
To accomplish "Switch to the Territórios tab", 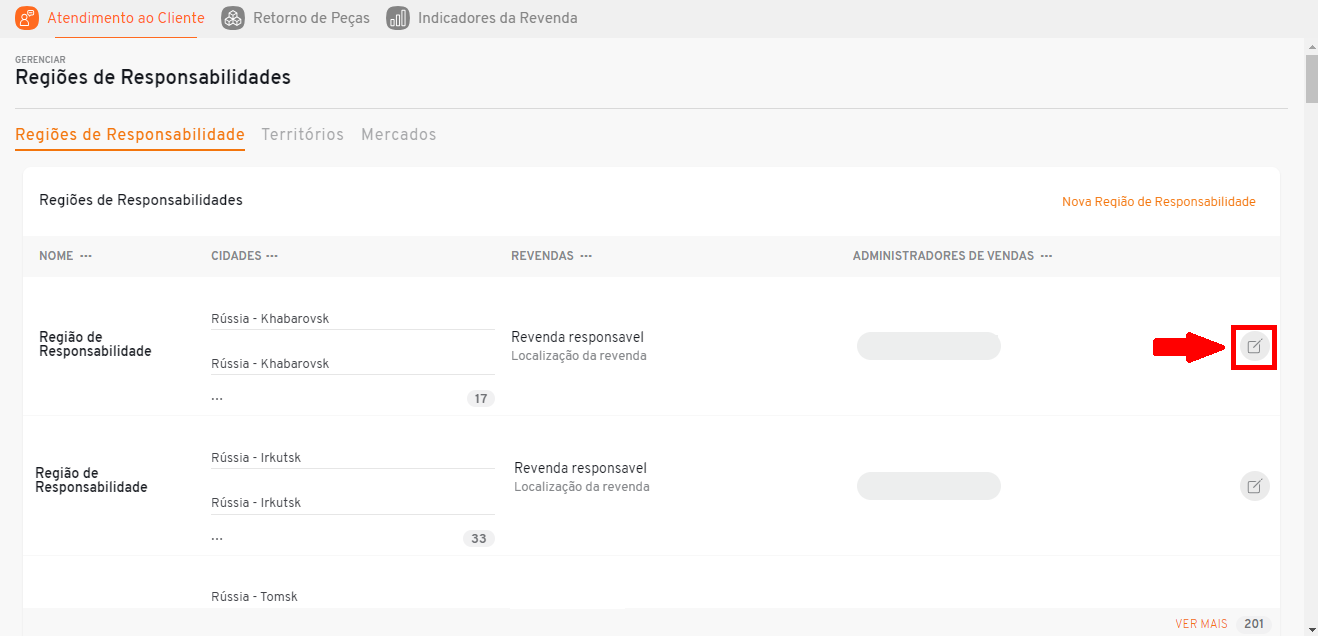I will tap(302, 134).
